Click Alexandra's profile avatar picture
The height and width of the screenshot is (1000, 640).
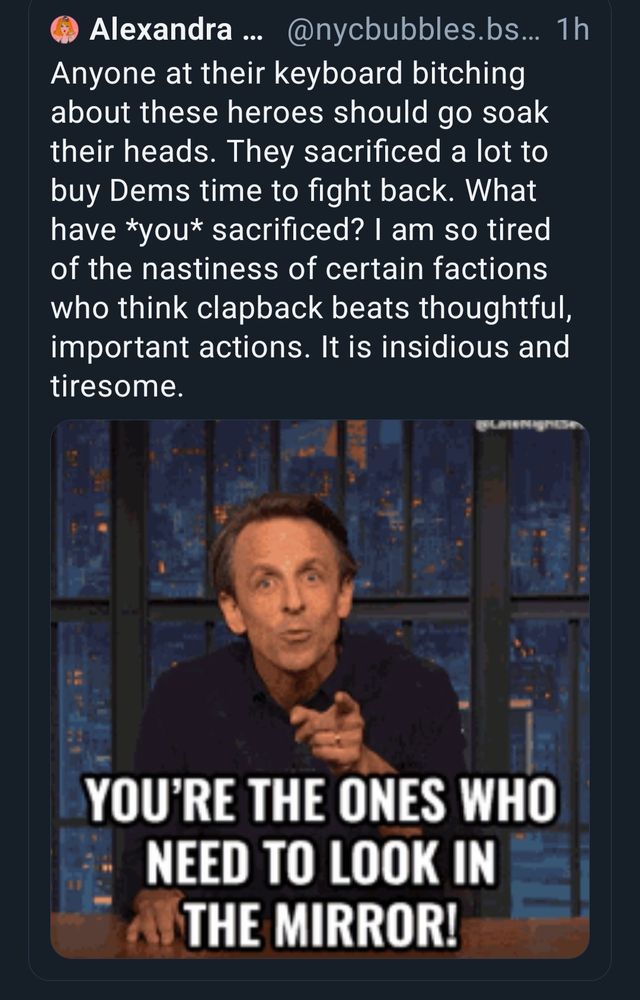63,30
